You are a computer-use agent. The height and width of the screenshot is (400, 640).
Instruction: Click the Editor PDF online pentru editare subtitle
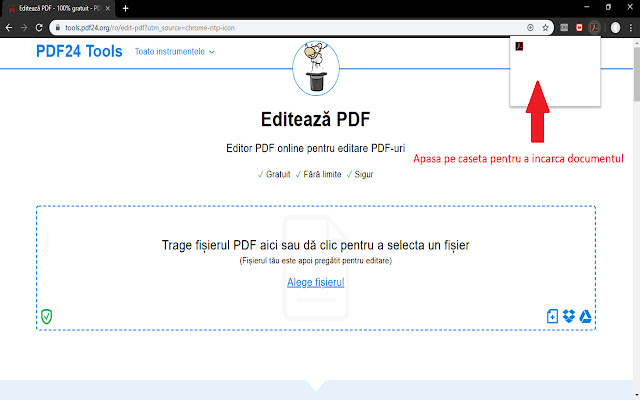(316, 148)
